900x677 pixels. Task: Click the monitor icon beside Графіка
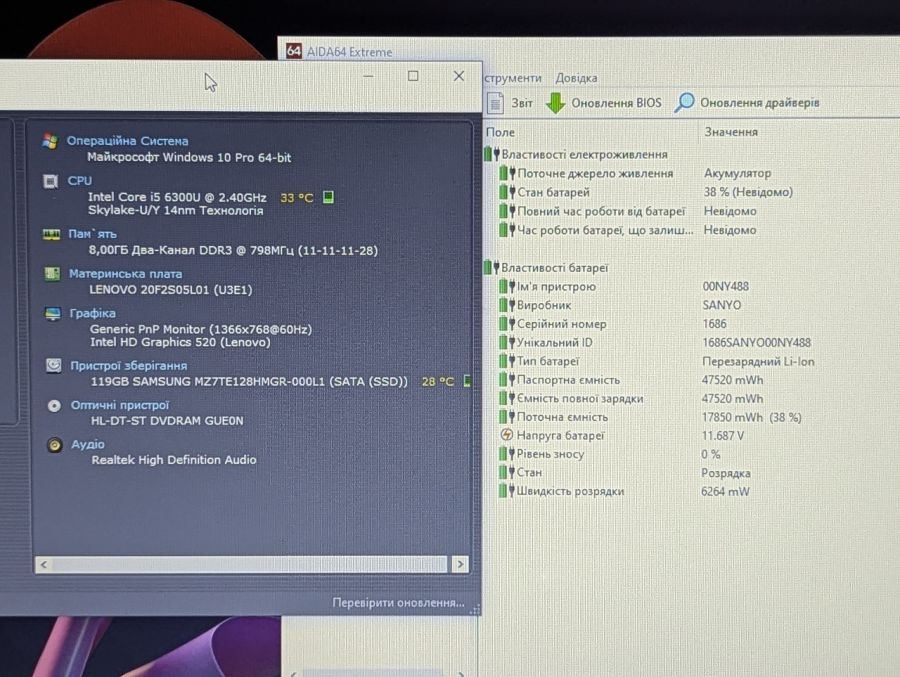point(53,314)
